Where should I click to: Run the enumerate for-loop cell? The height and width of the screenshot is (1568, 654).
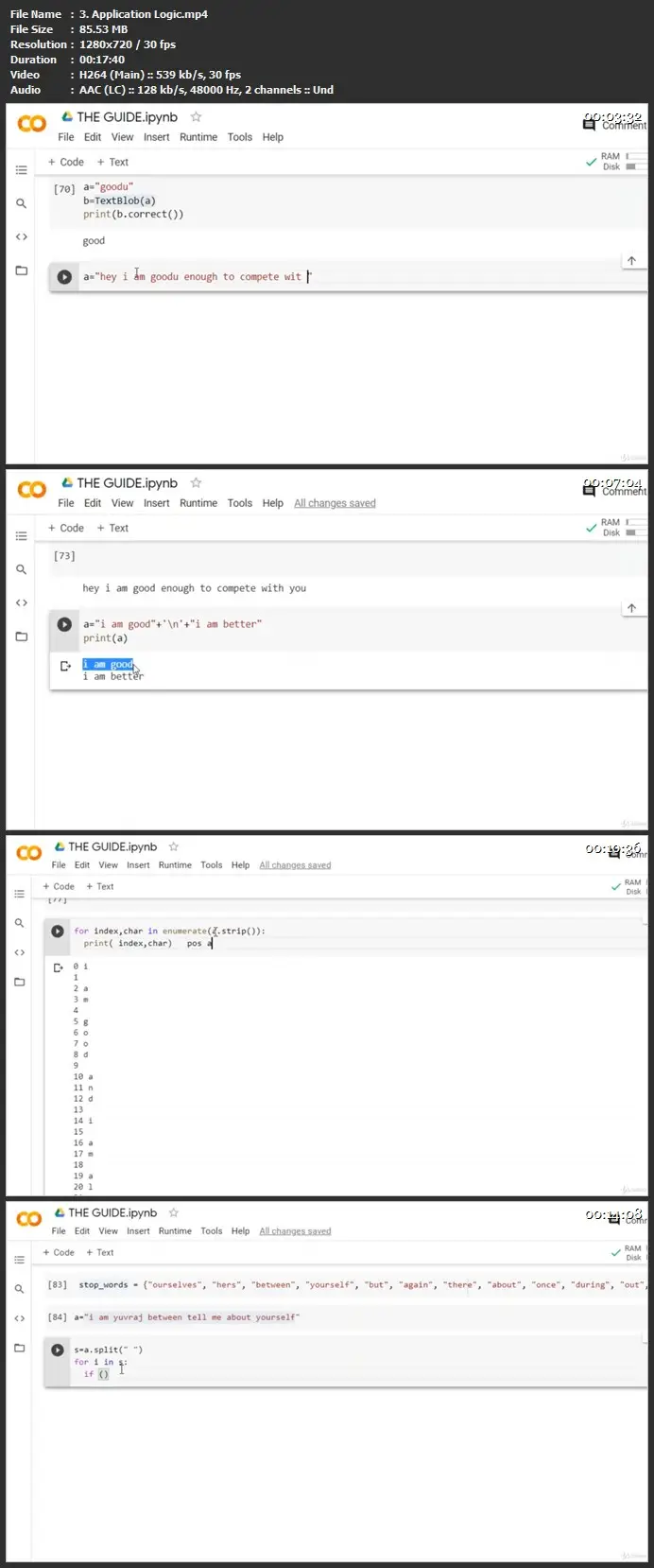pos(58,932)
